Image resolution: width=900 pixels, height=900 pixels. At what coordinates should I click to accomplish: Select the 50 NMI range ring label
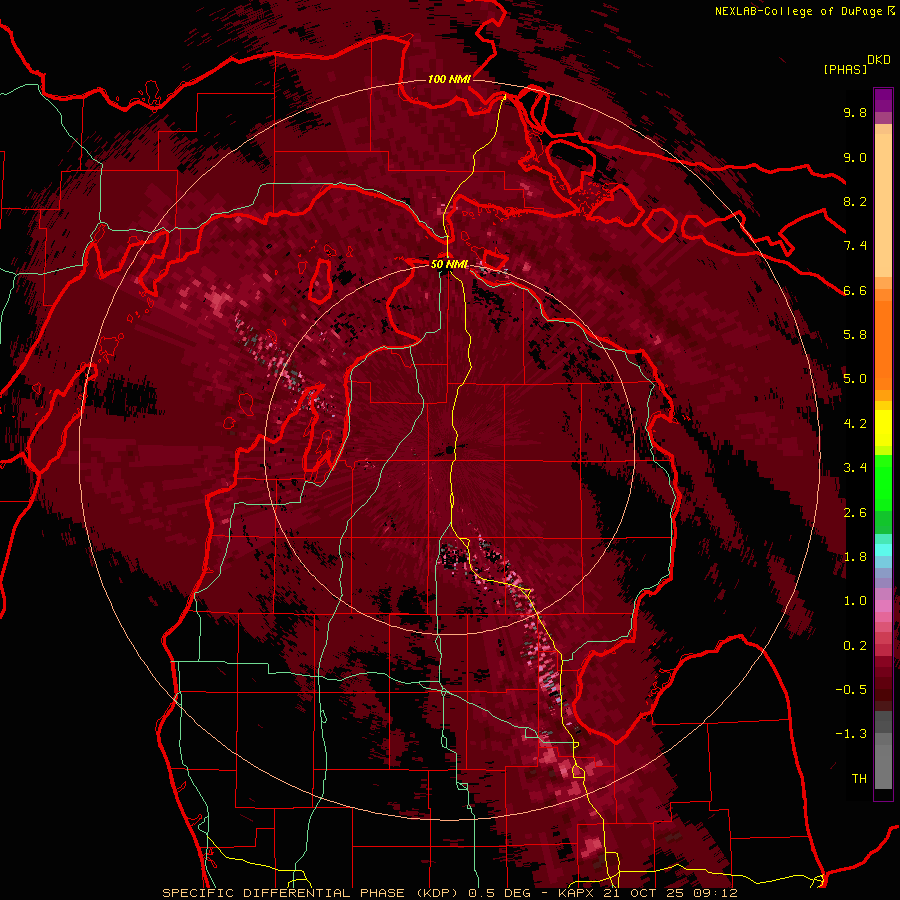[x=449, y=264]
